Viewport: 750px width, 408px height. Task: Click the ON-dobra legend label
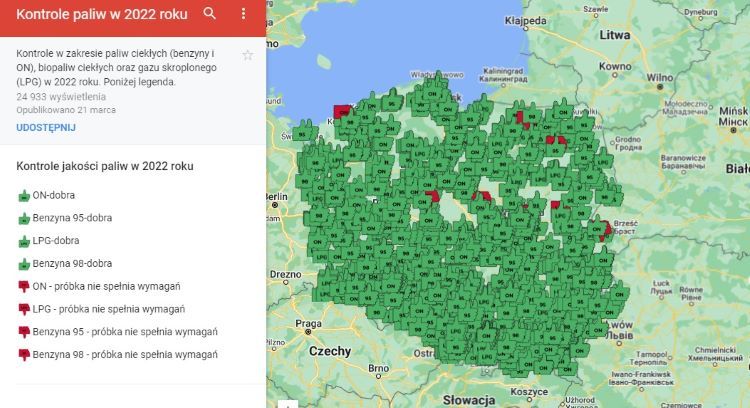(54, 195)
